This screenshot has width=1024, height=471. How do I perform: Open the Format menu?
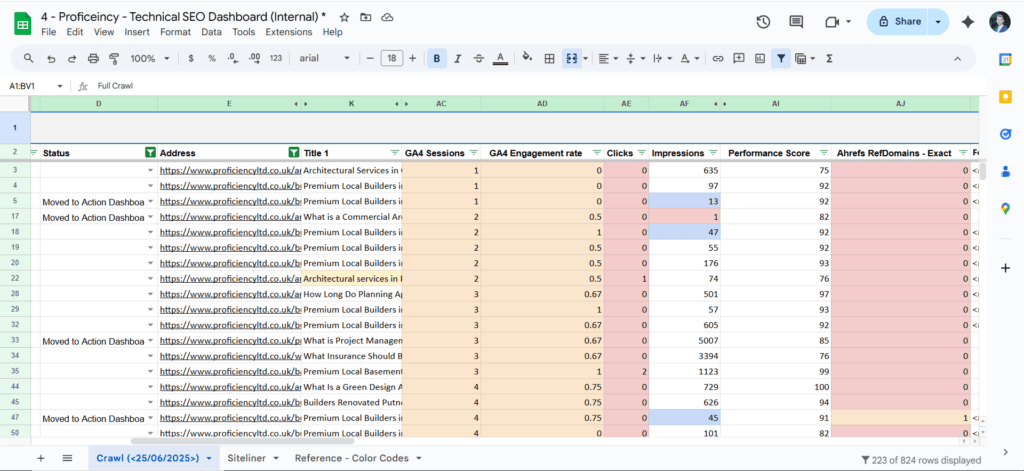pyautogui.click(x=176, y=32)
